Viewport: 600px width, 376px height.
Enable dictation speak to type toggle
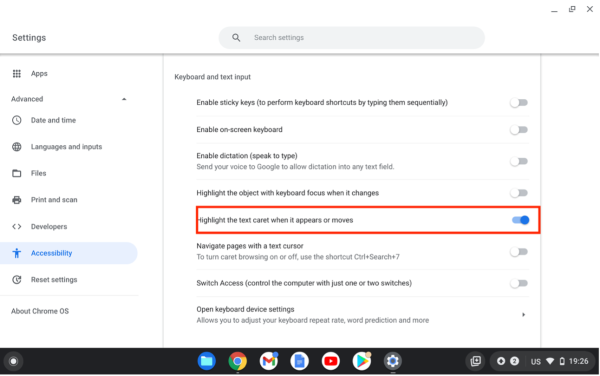click(519, 161)
